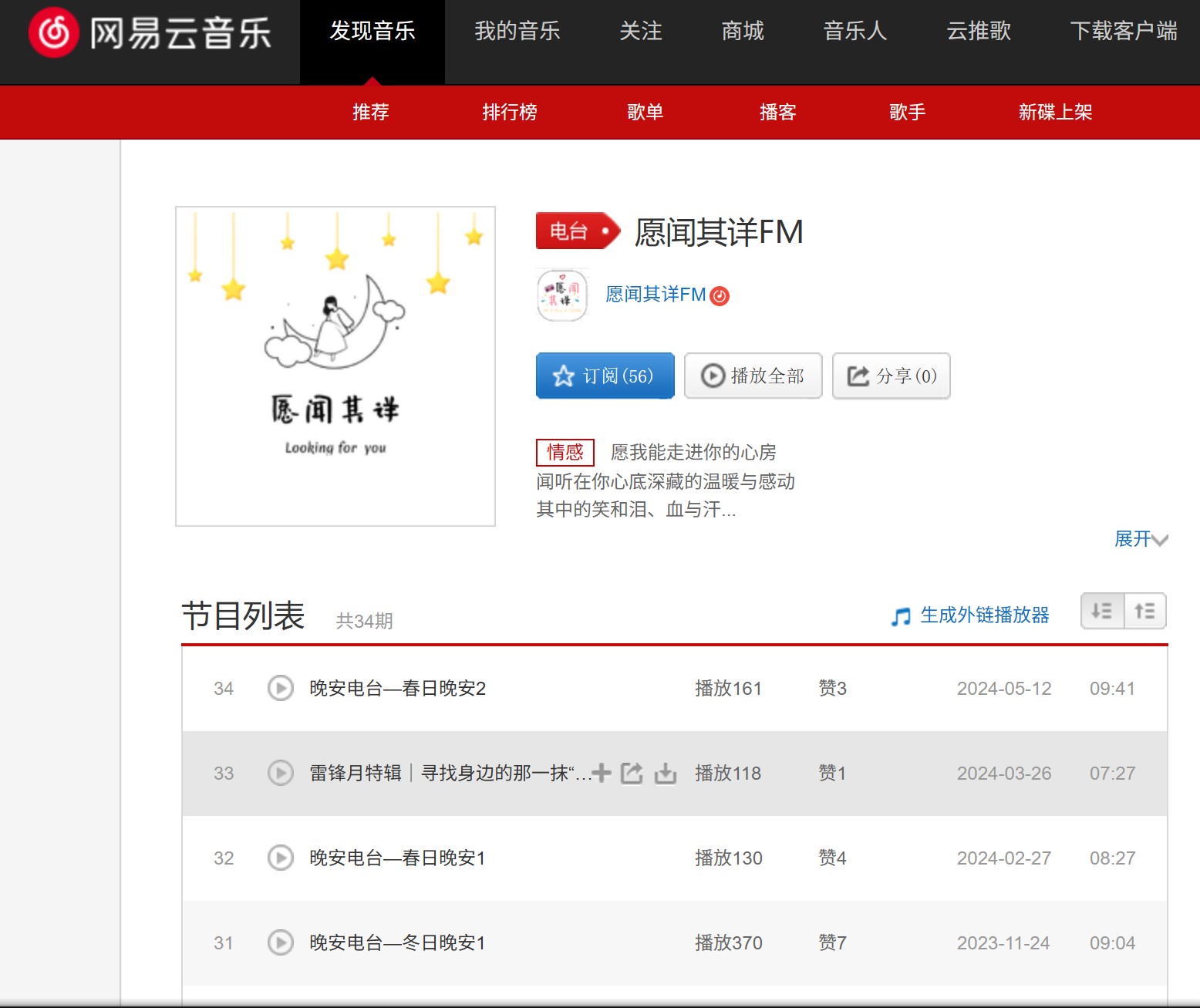Click the 播放370 play count
1200x1008 pixels.
pos(728,942)
